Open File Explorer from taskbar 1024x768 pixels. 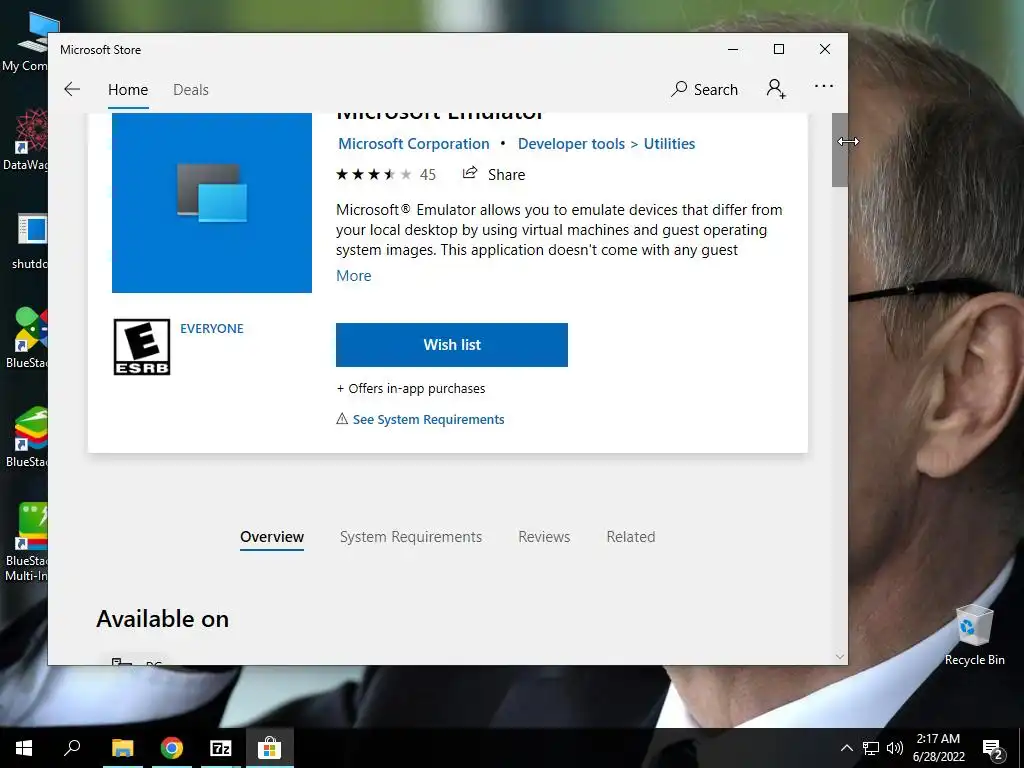tap(122, 748)
